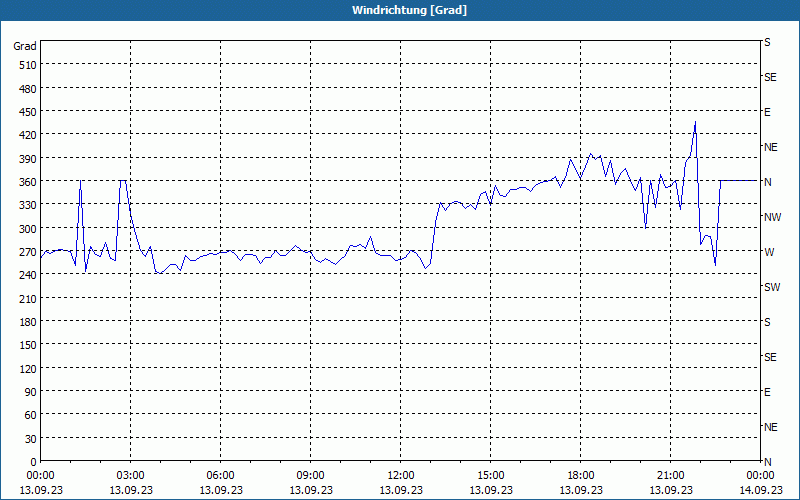Click the 15:00 time label
Screen dimensions: 800x500
(x=490, y=476)
